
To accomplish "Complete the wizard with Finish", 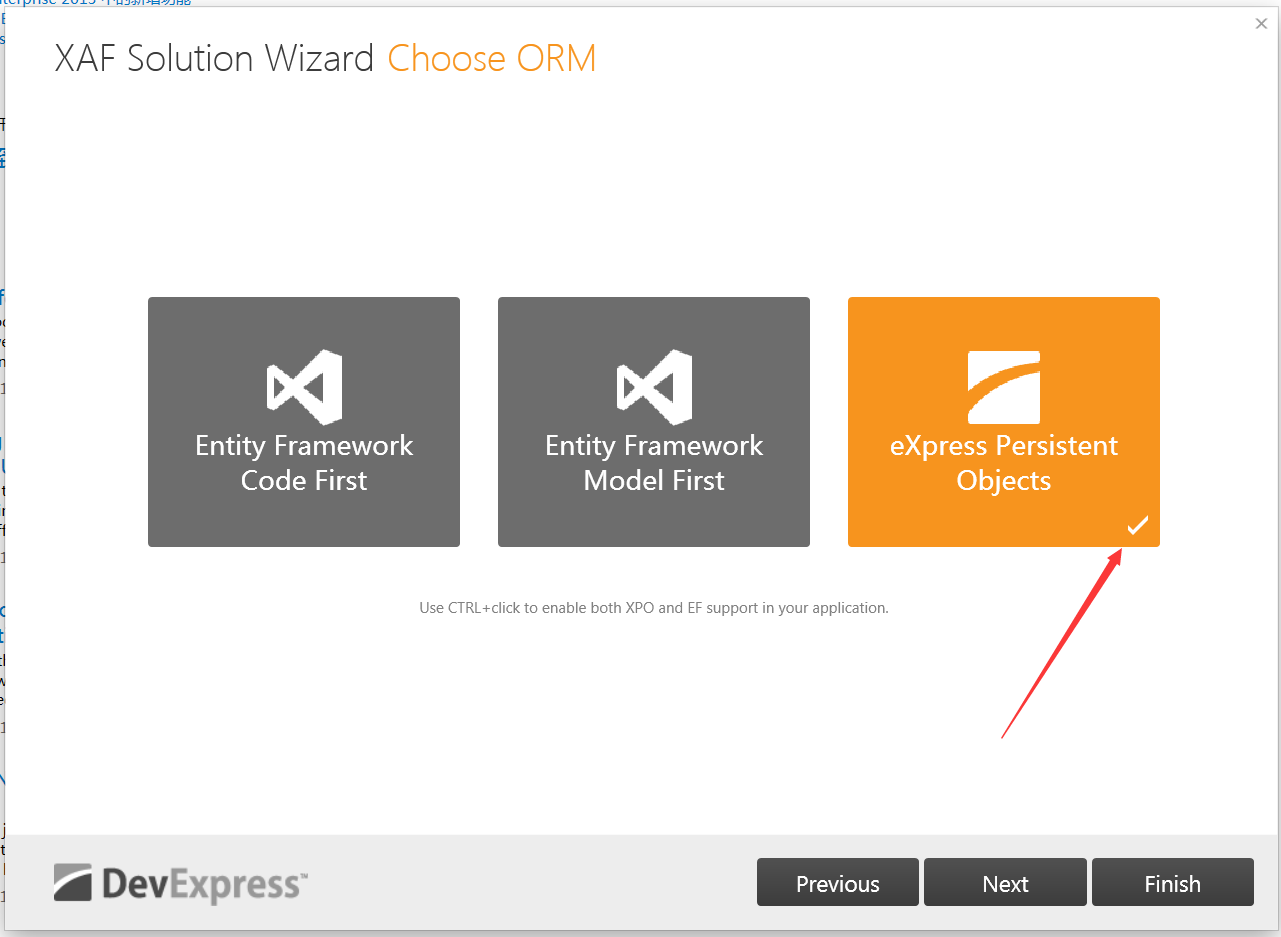I will coord(1173,882).
